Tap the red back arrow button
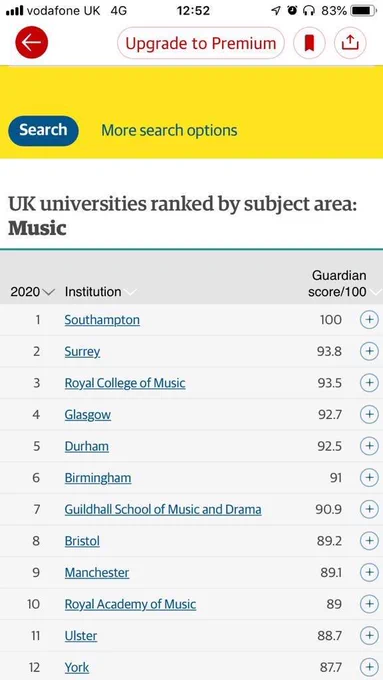383x680 pixels. (32, 42)
